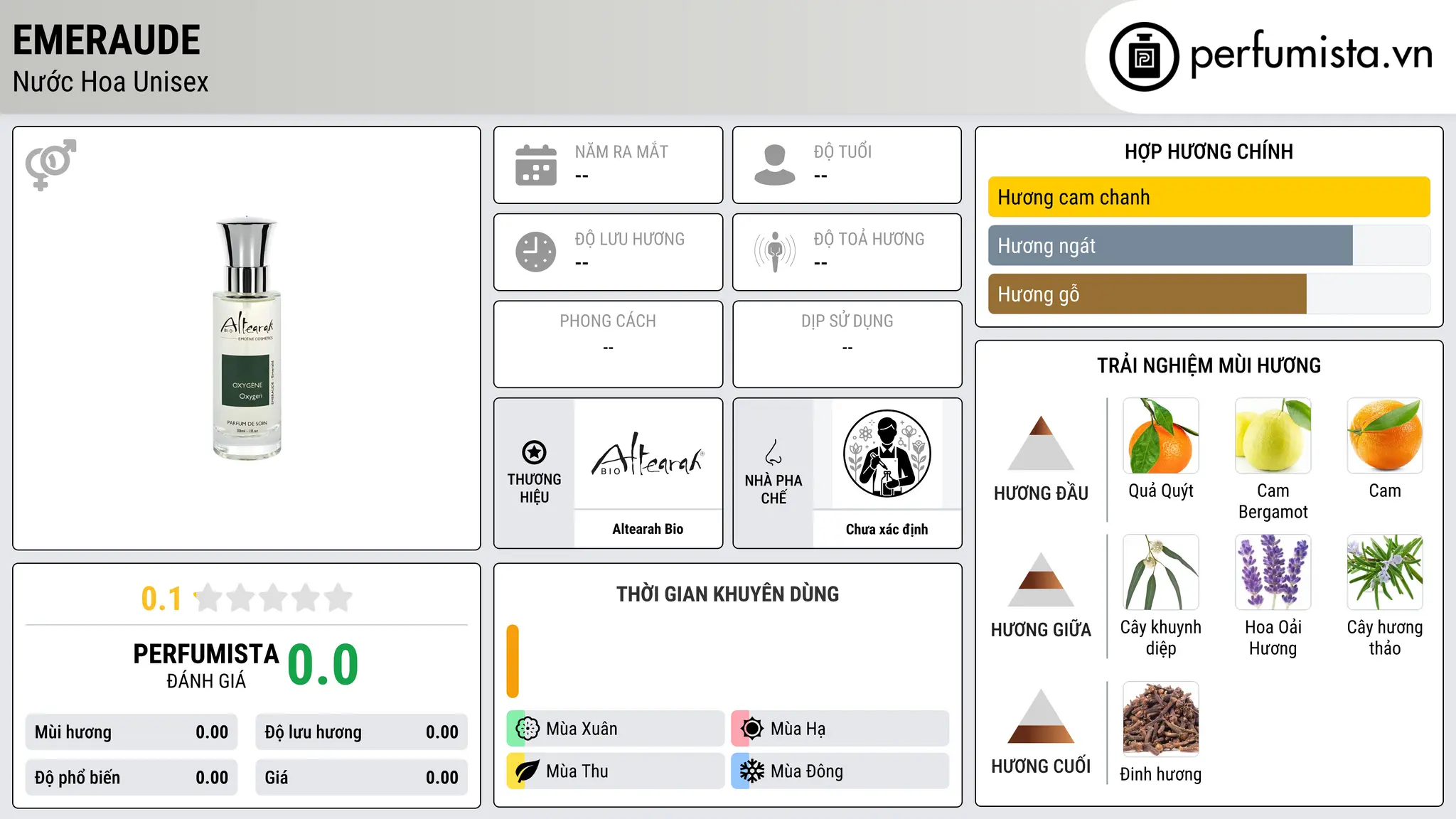Screen dimensions: 1456x819
Task: Click the unisex gender symbol icon
Action: tap(50, 164)
